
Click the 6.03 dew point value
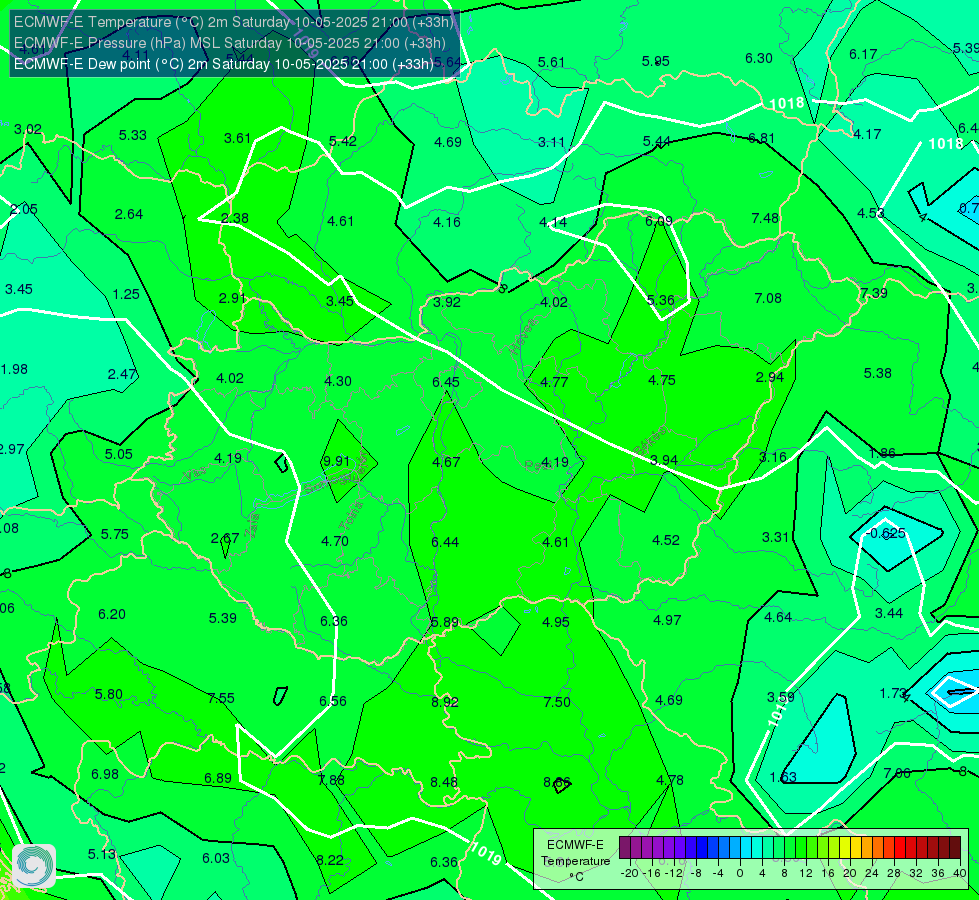coord(215,858)
